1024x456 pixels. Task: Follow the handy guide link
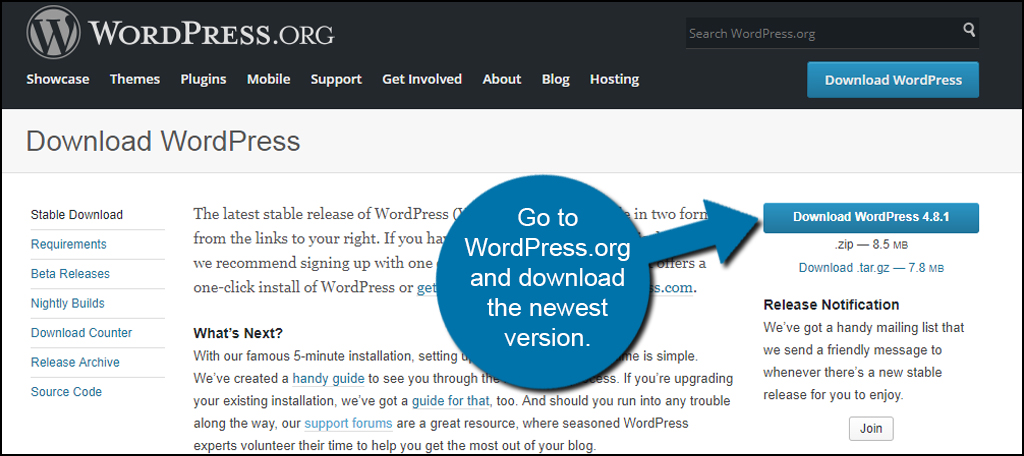(328, 378)
